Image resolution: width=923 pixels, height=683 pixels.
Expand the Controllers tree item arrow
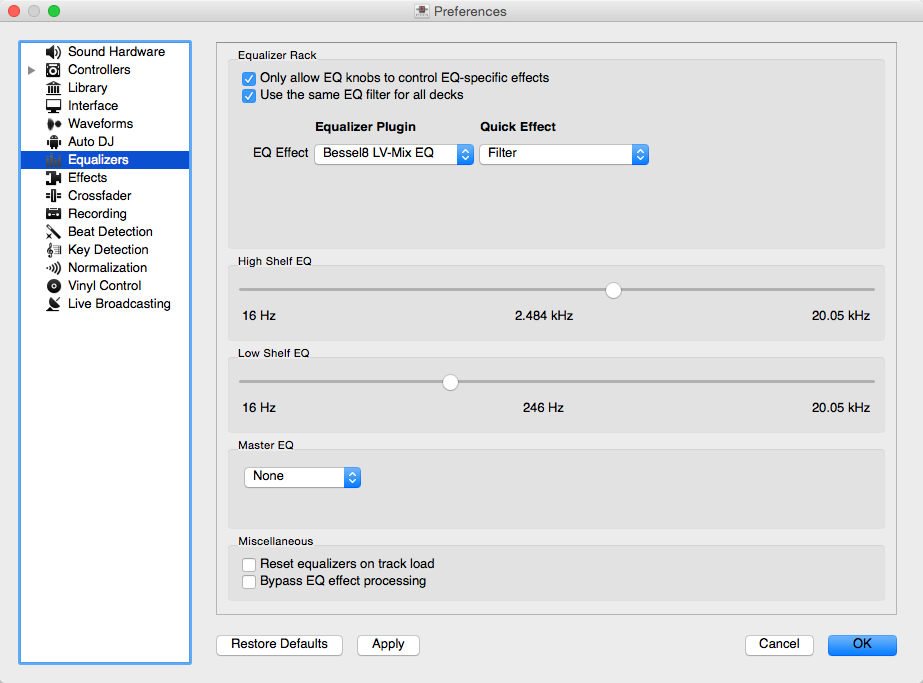coord(32,70)
